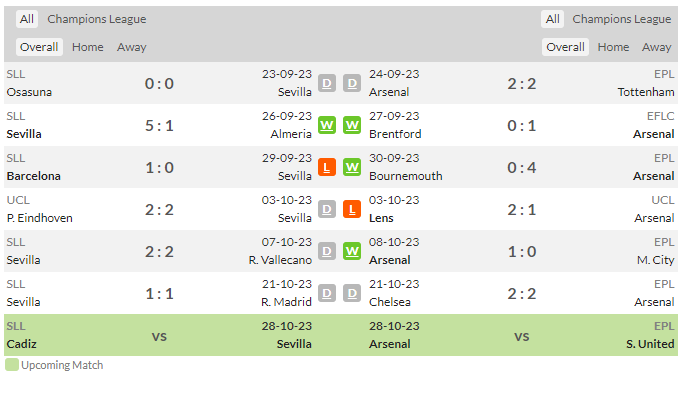Switch Sevilla's results to Home
Viewport: 682px width, 399px height.
(87, 47)
